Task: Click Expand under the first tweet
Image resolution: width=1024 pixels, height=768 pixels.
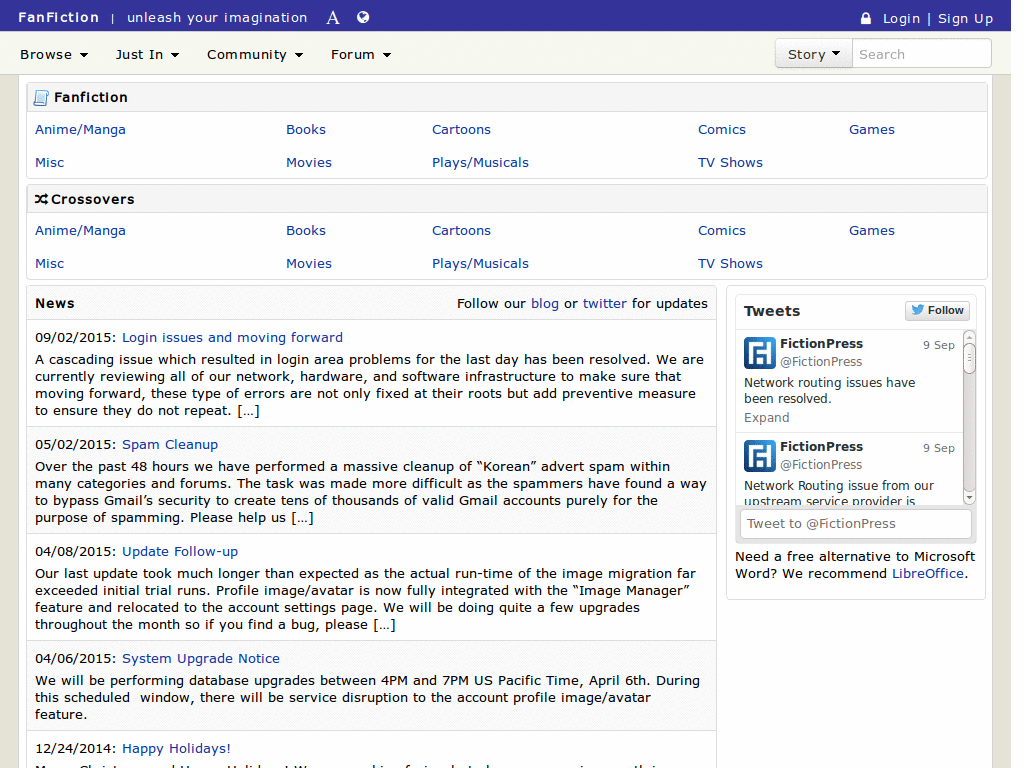Action: [767, 418]
